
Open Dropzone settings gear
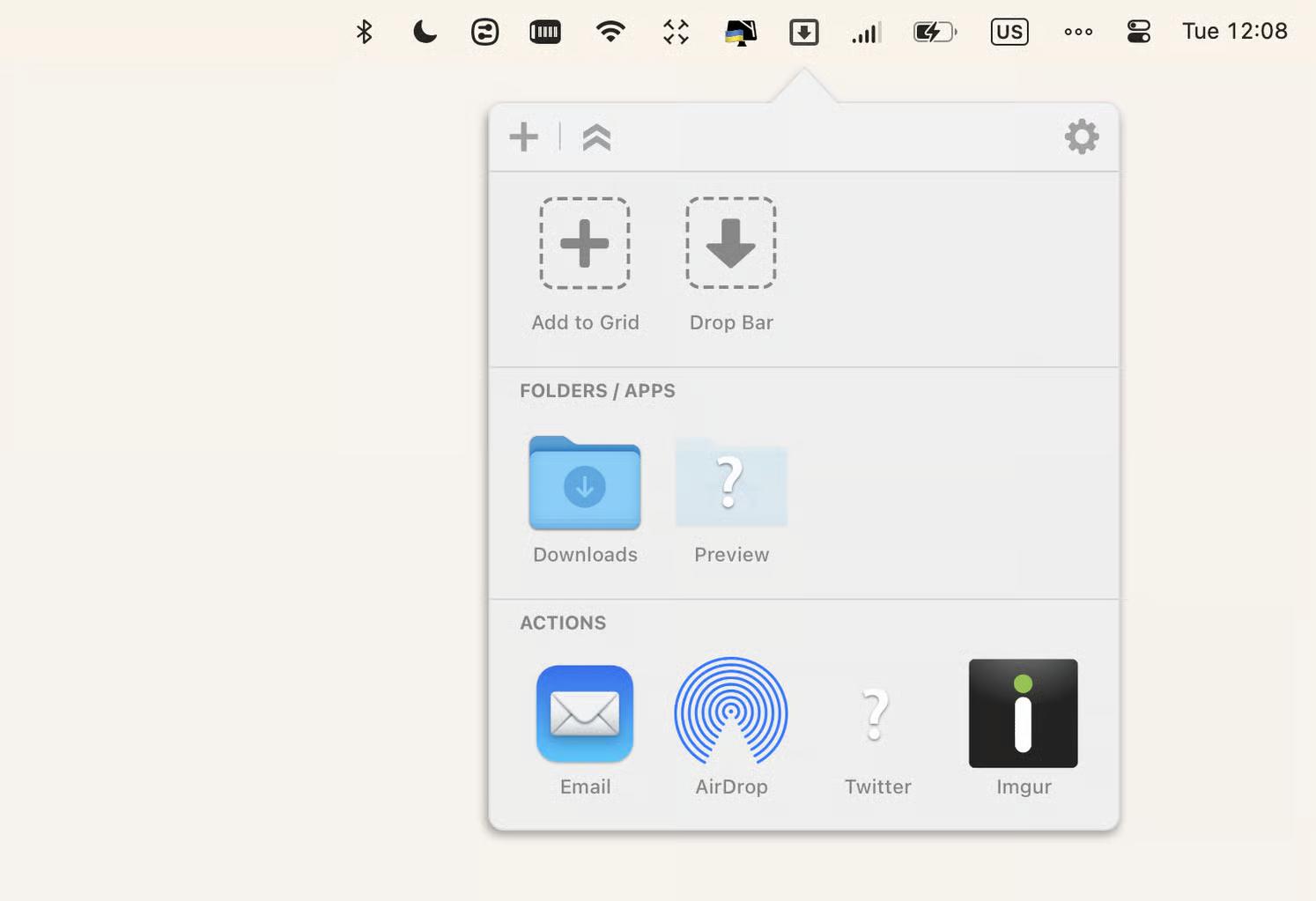point(1081,137)
